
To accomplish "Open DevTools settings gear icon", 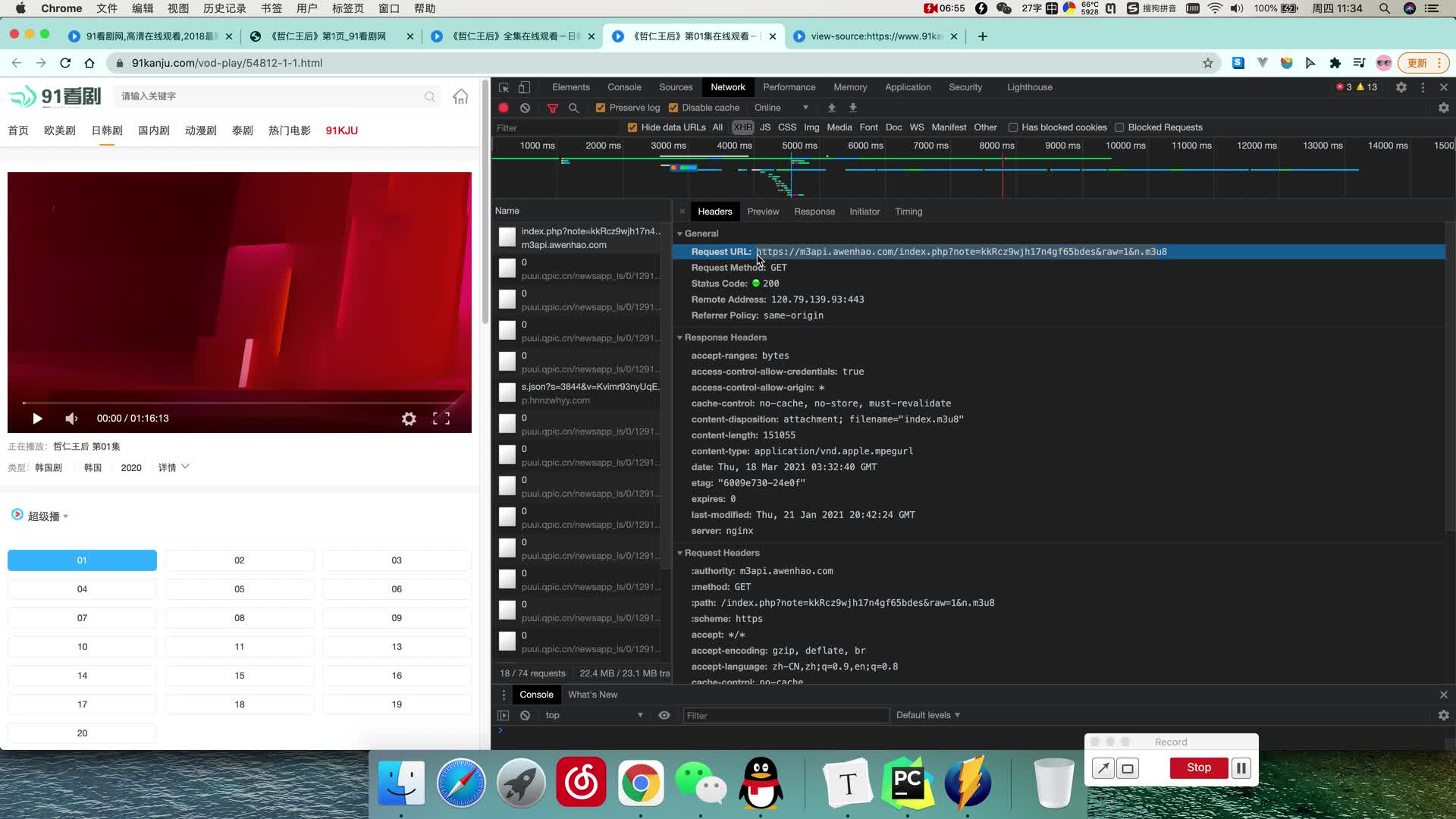I will pos(1401,87).
